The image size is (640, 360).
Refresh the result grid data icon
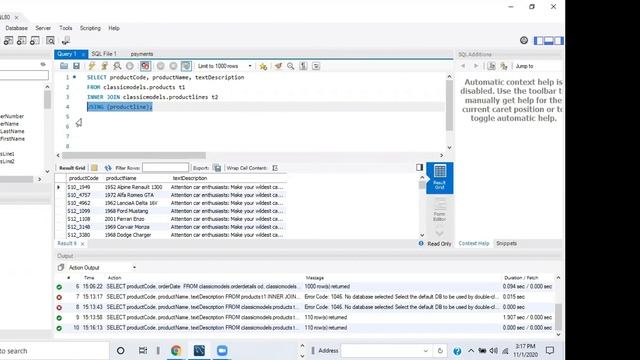coord(108,168)
